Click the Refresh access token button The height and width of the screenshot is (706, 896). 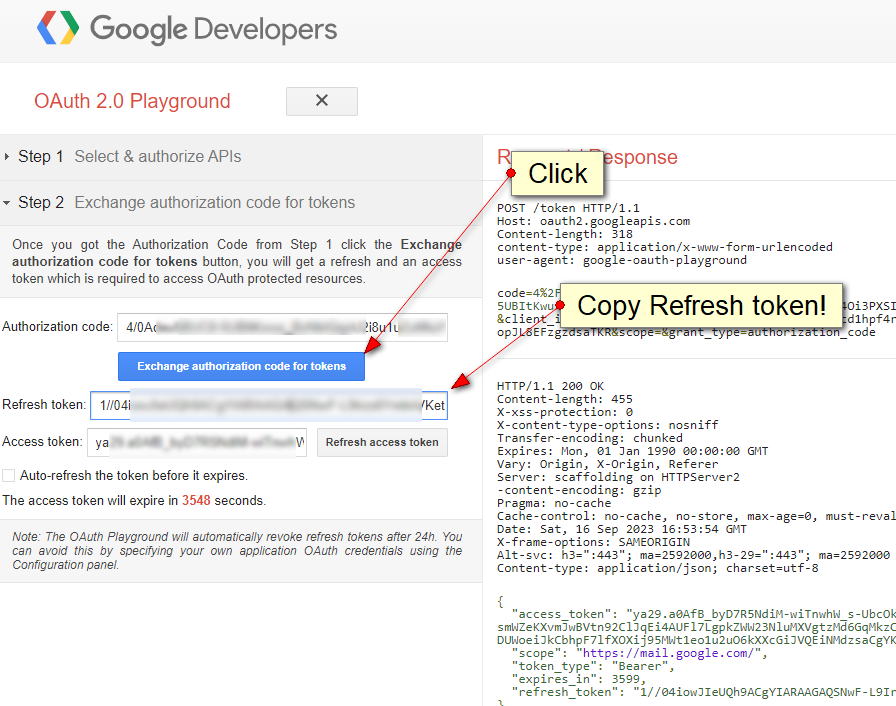tap(382, 442)
